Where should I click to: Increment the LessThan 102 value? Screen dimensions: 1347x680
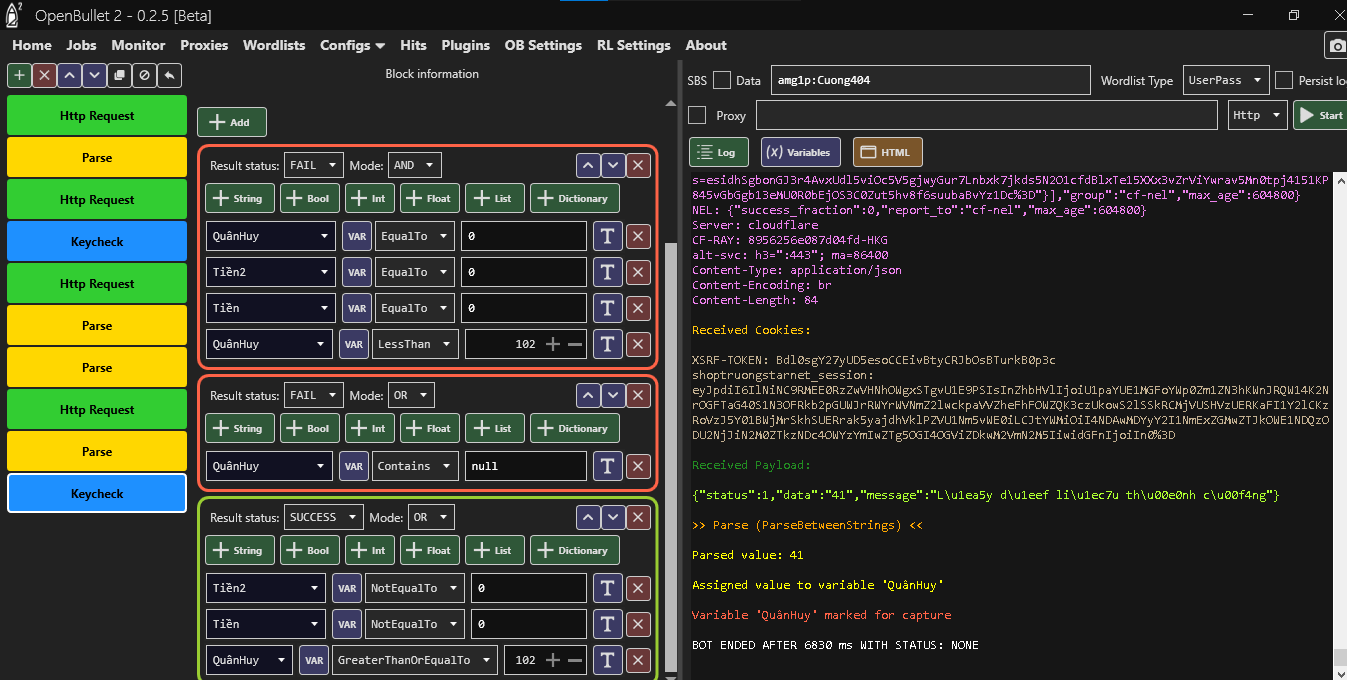tap(553, 344)
